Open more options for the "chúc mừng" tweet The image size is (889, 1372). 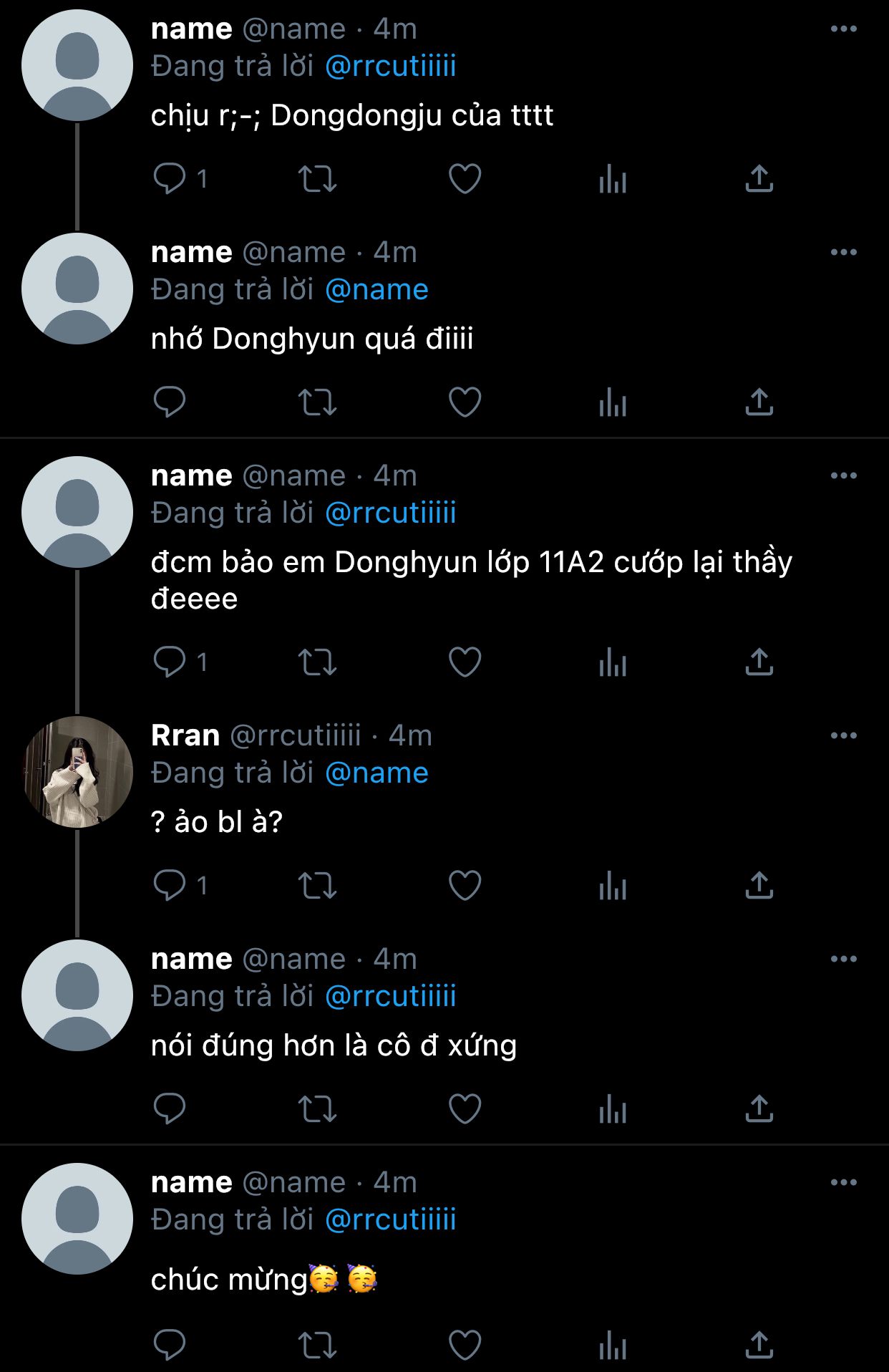844,1183
